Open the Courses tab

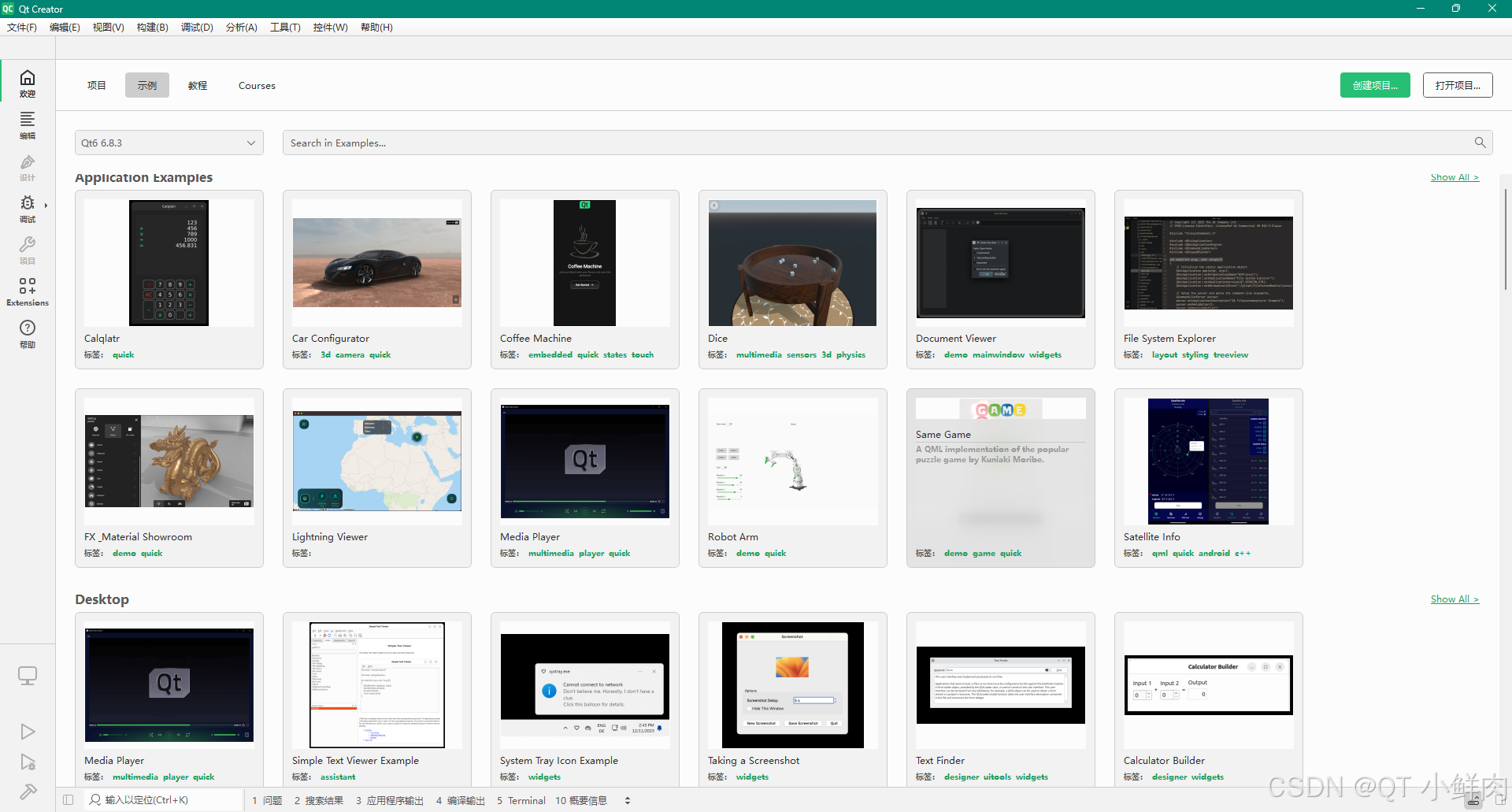pyautogui.click(x=257, y=85)
